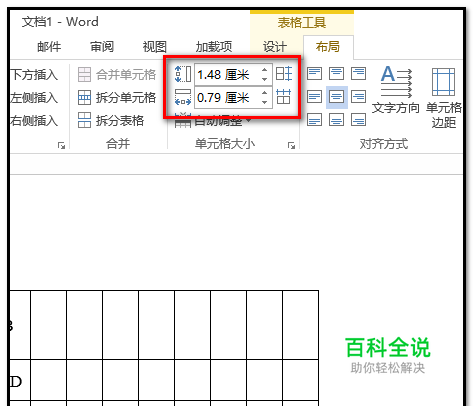Decrease column width with down arrow

[265, 102]
